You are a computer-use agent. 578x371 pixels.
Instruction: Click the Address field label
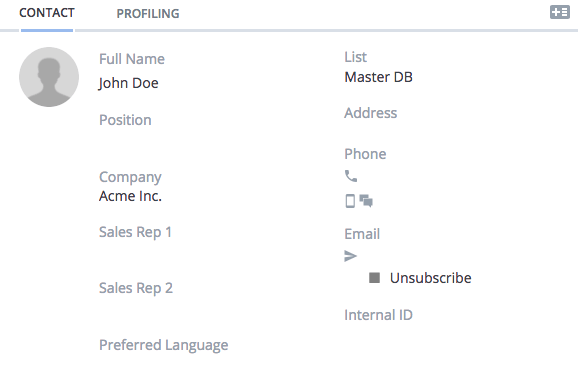(x=370, y=113)
